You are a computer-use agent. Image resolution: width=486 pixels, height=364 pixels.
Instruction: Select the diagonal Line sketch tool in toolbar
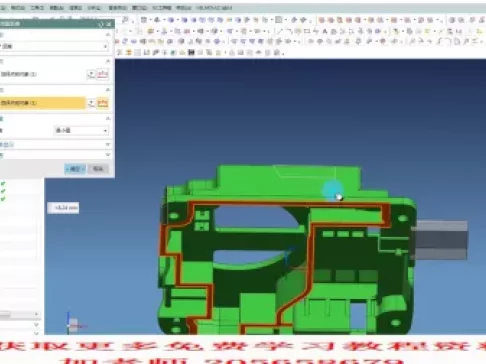pos(280,32)
